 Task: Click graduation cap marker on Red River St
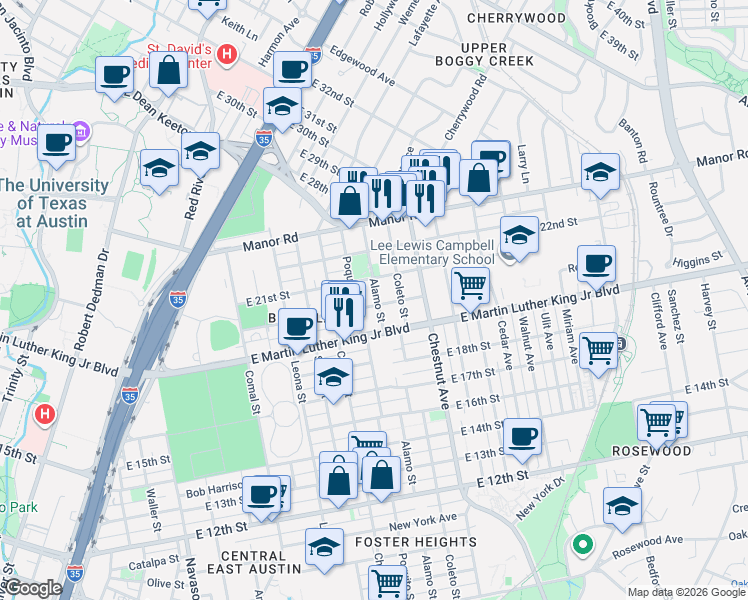pyautogui.click(x=200, y=153)
